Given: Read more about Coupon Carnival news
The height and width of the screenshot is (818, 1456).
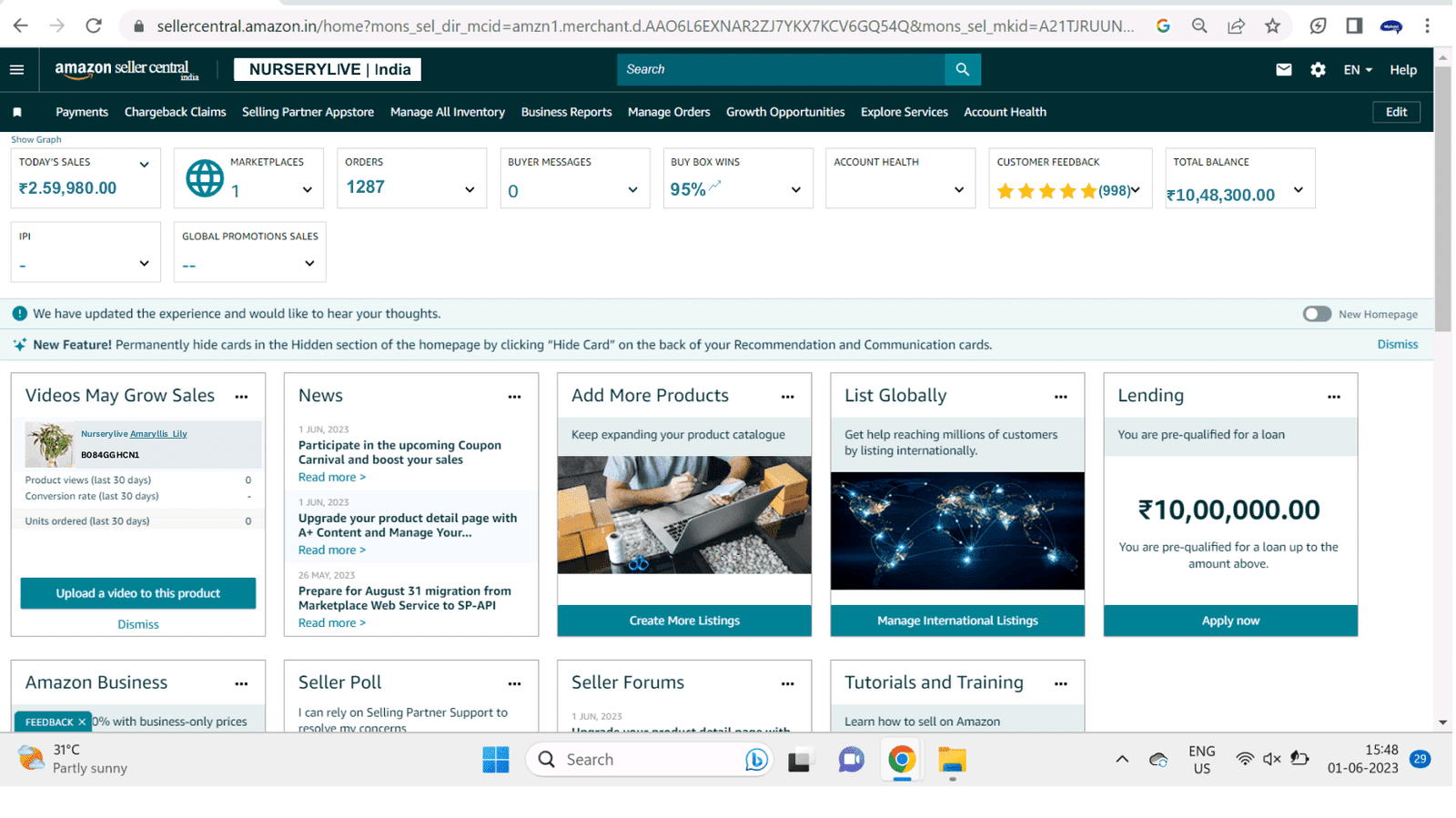Looking at the screenshot, I should [x=332, y=477].
